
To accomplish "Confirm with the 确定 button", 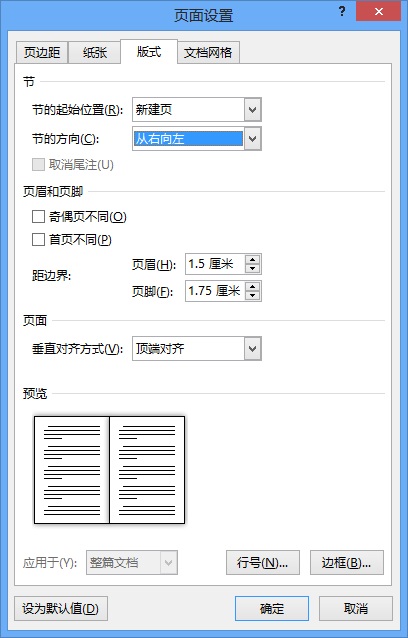I will click(272, 609).
